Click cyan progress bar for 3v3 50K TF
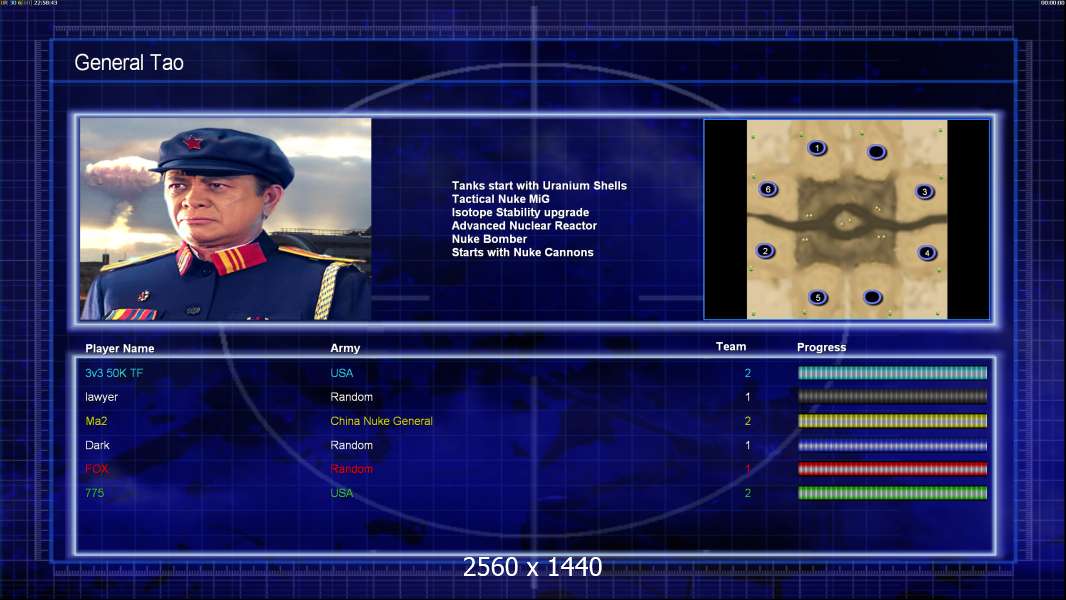Image resolution: width=1066 pixels, height=600 pixels. [893, 372]
